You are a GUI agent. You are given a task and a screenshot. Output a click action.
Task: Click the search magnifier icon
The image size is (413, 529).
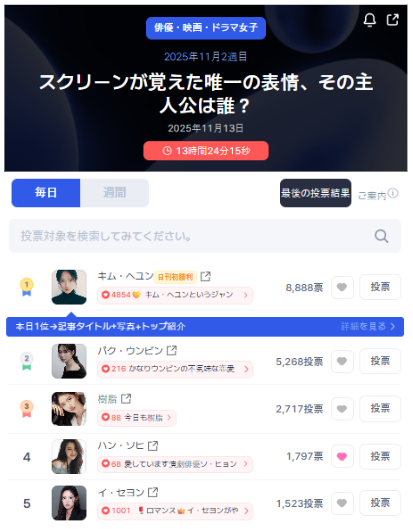pyautogui.click(x=381, y=236)
